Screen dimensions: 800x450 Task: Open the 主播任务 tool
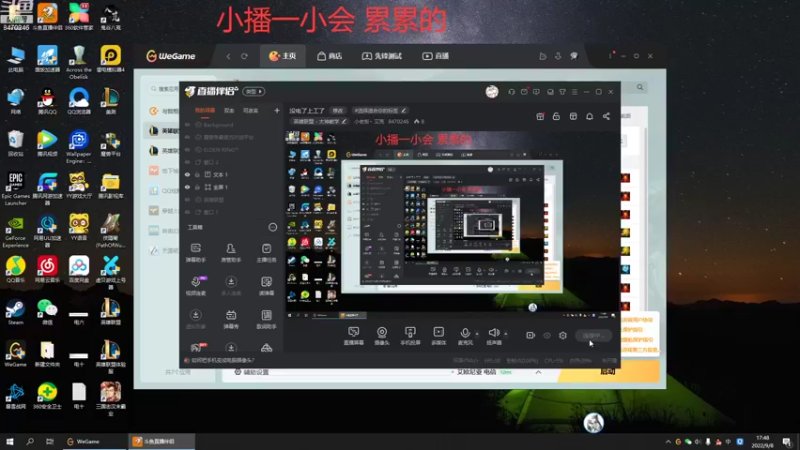(x=266, y=253)
